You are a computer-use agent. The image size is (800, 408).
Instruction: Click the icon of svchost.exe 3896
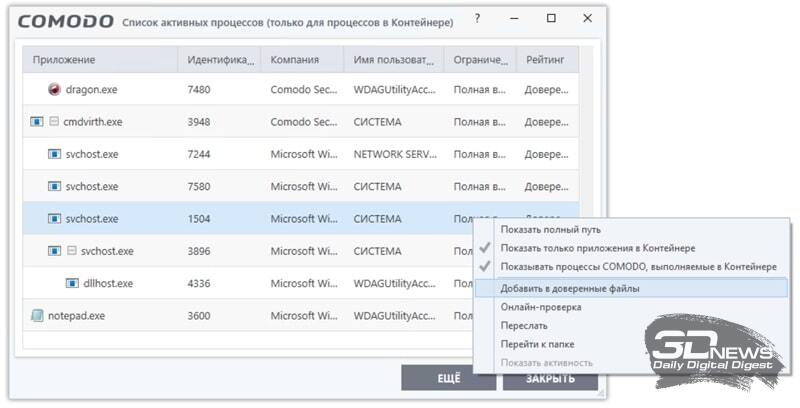click(54, 251)
